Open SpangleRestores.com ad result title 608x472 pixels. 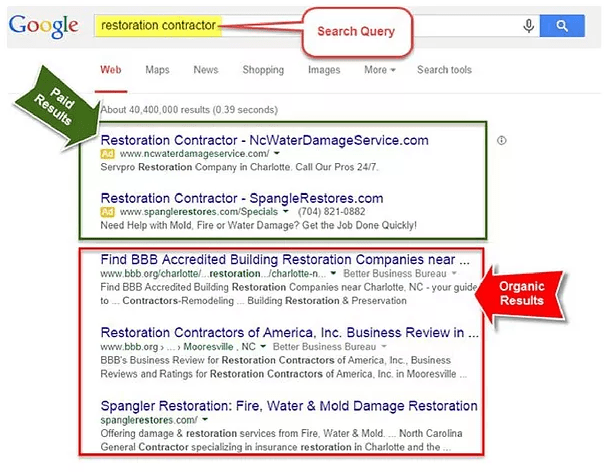[242, 198]
